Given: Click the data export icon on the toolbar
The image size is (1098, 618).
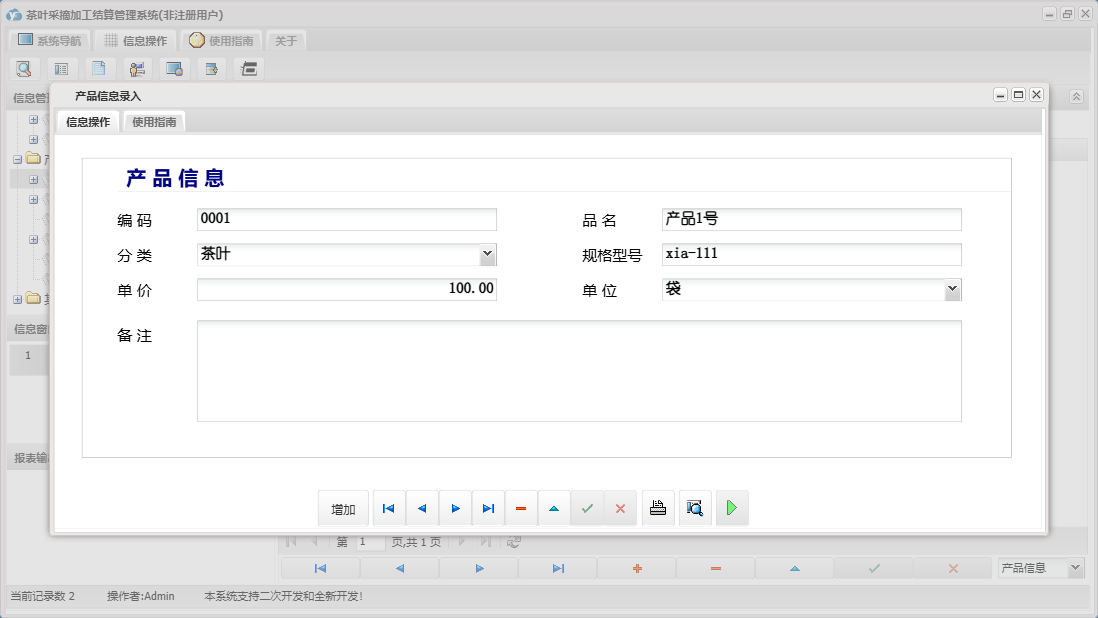Looking at the screenshot, I should tap(211, 69).
